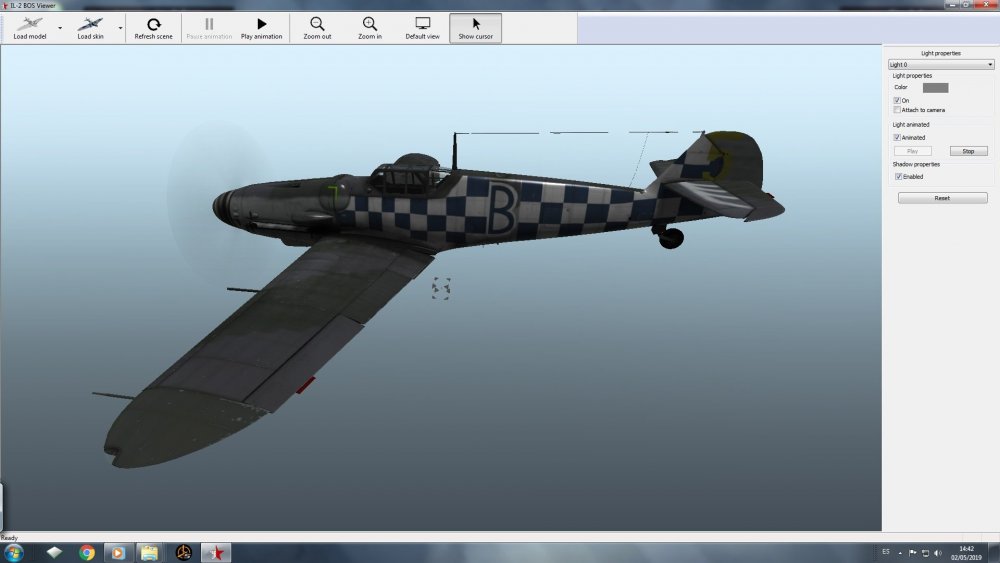Enable Attach to camera checkbox

897,110
